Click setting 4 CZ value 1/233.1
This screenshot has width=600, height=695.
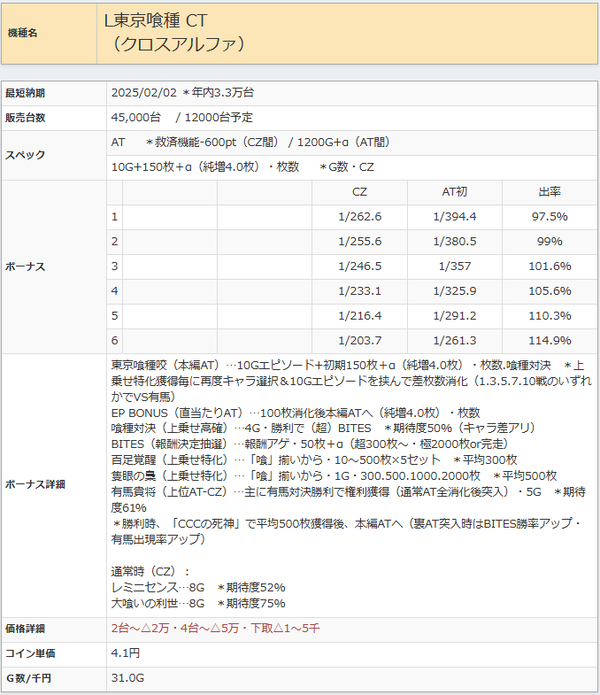359,291
